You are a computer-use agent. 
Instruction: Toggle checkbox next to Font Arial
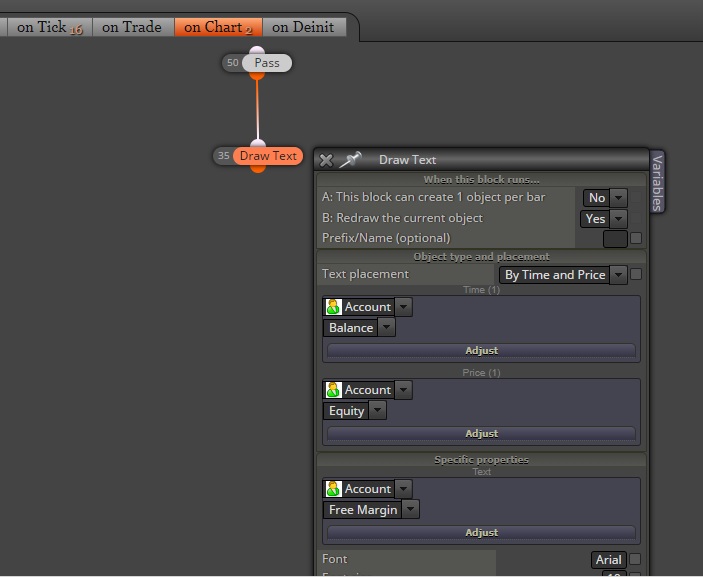click(x=635, y=559)
